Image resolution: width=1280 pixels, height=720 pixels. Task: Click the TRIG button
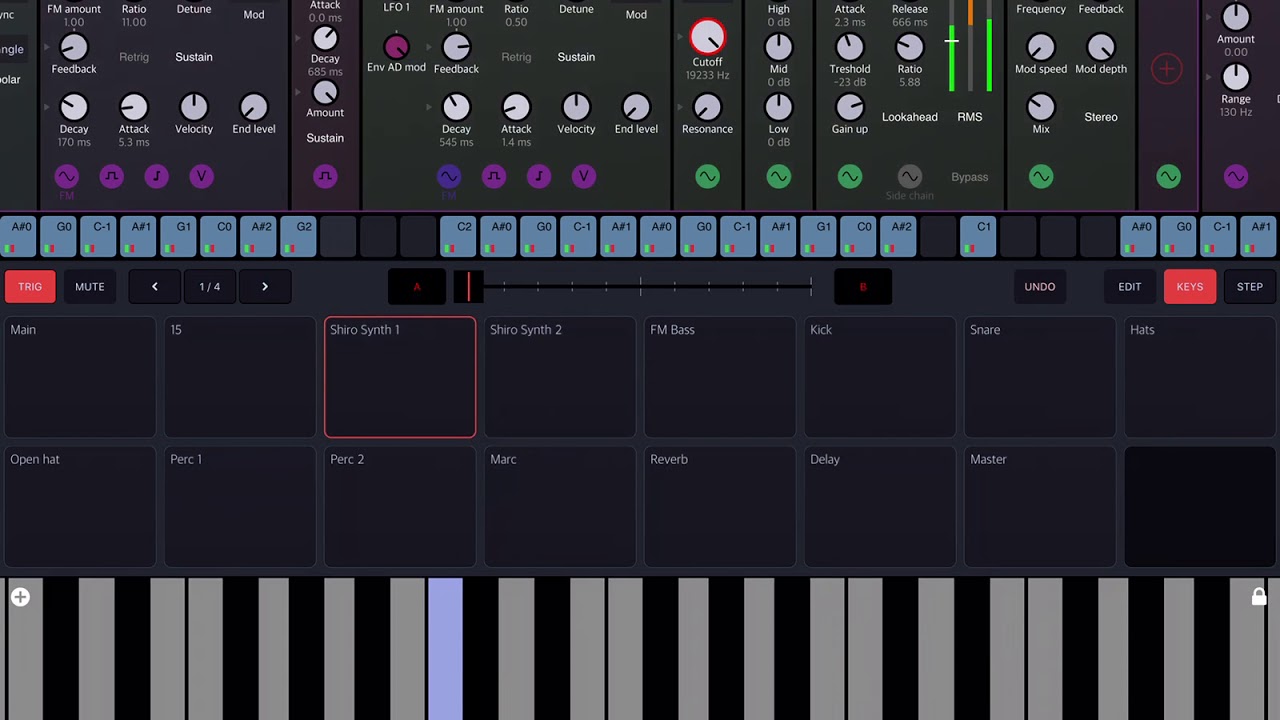tap(30, 287)
